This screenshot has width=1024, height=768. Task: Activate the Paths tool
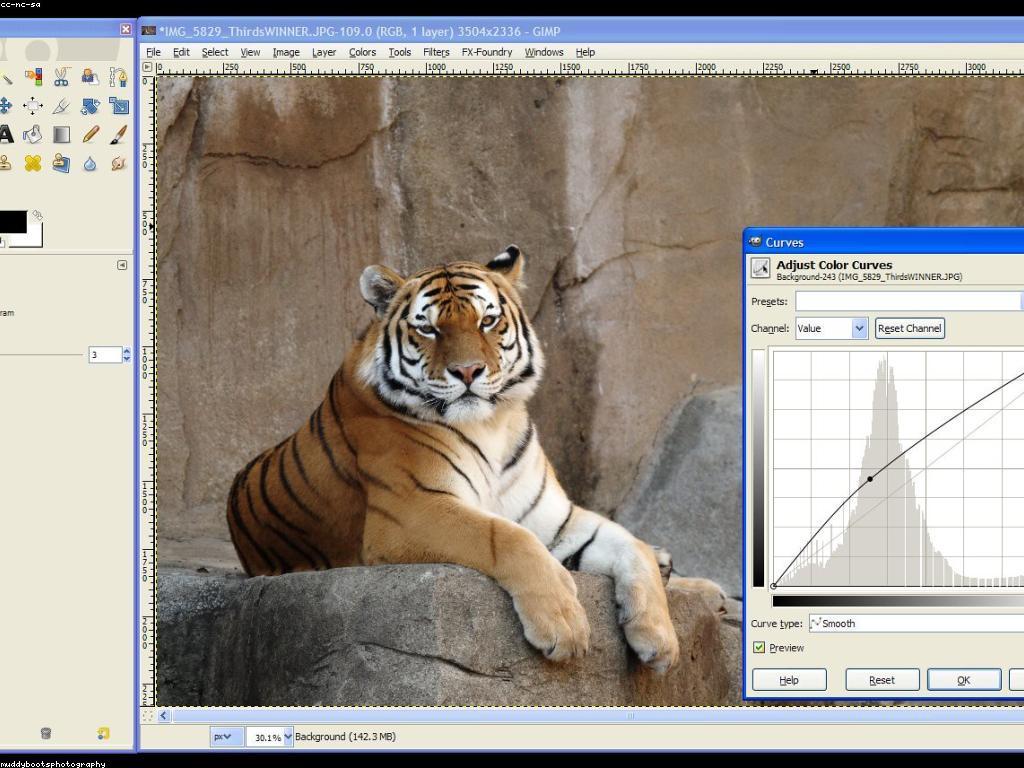pyautogui.click(x=118, y=77)
